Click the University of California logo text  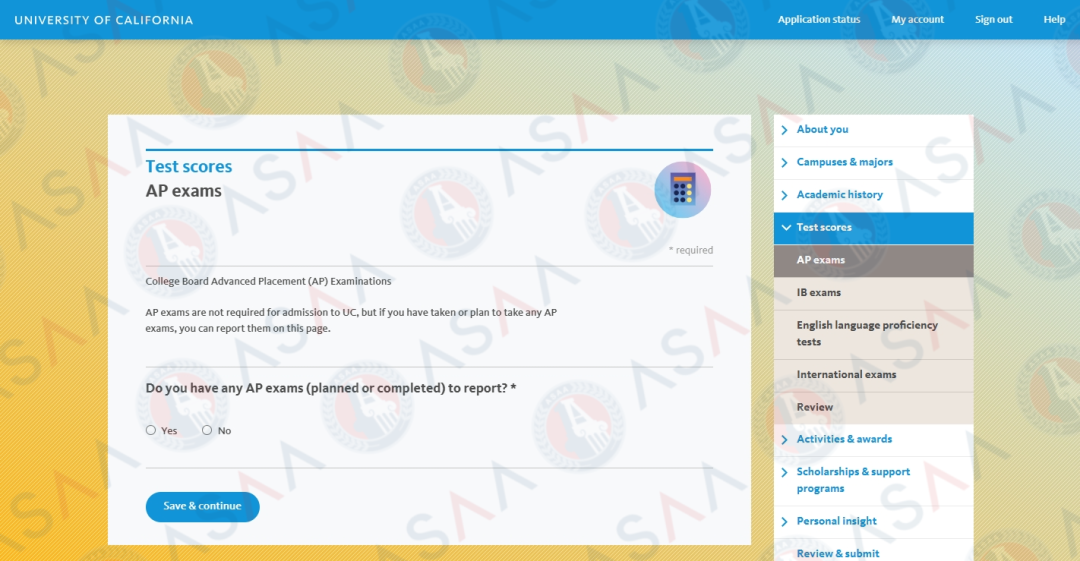pyautogui.click(x=104, y=20)
